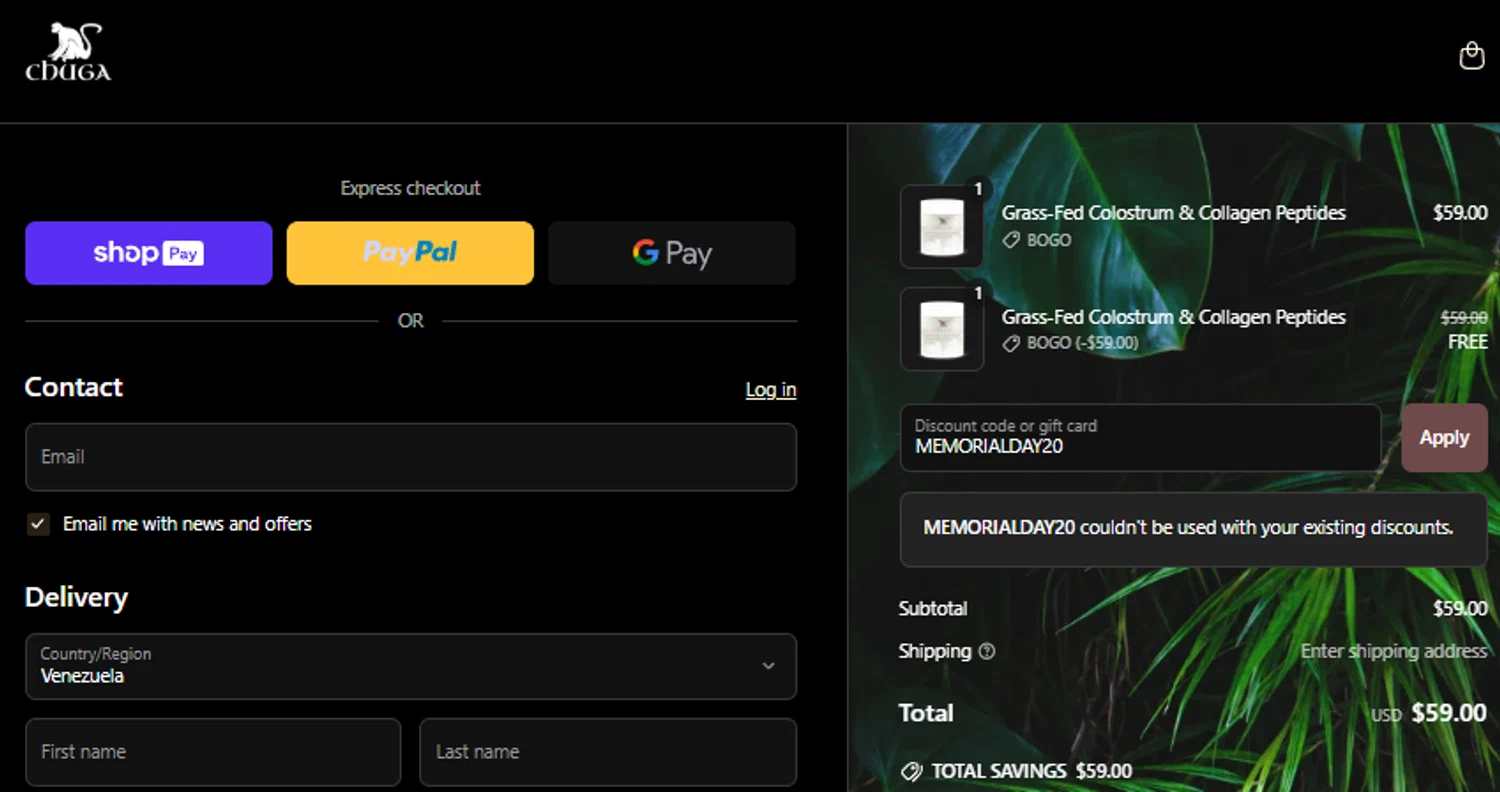Click the Enter shipping address text
Screen dimensions: 1500x792
click(1394, 651)
